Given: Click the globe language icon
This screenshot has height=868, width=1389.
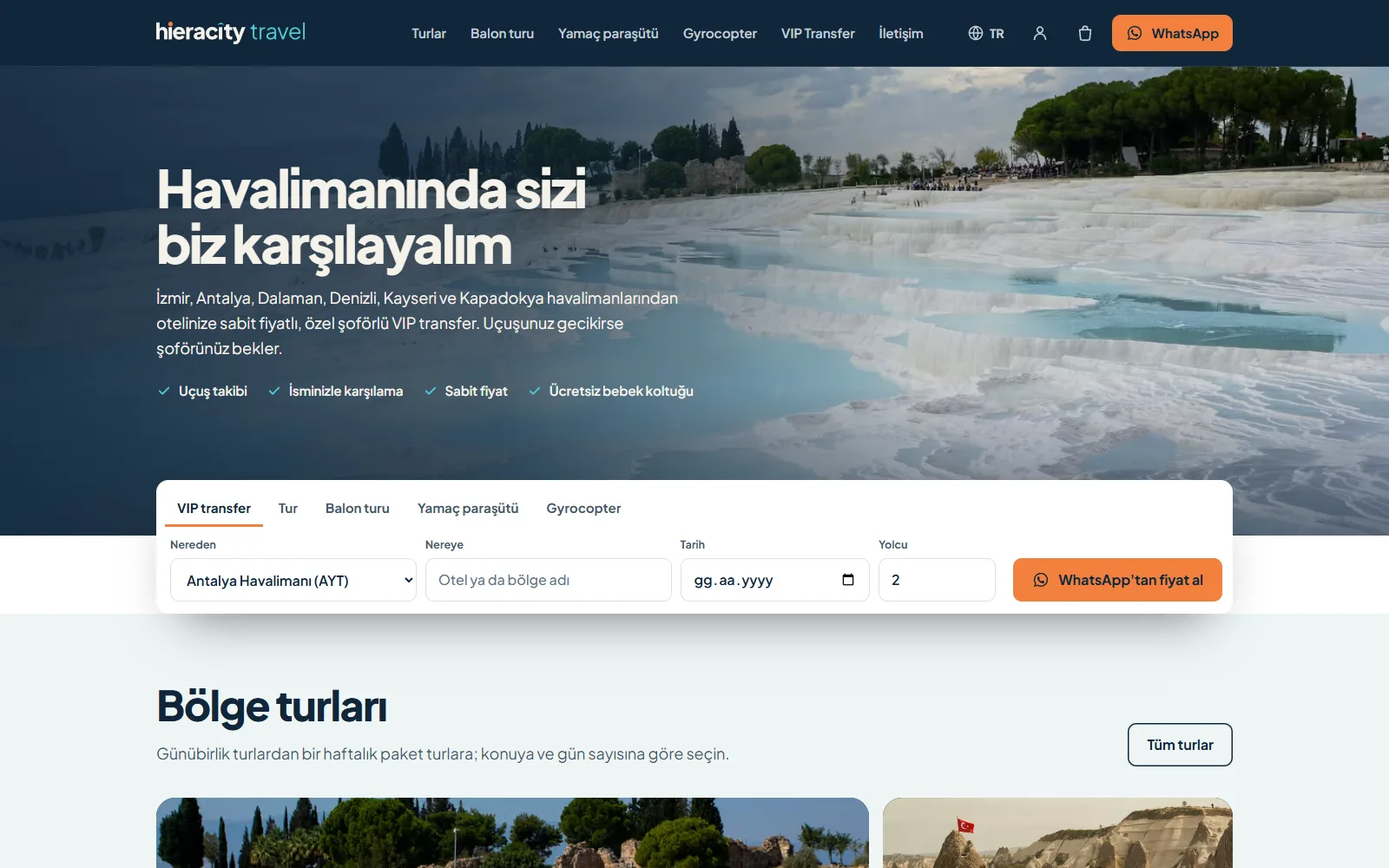Looking at the screenshot, I should click(x=976, y=33).
